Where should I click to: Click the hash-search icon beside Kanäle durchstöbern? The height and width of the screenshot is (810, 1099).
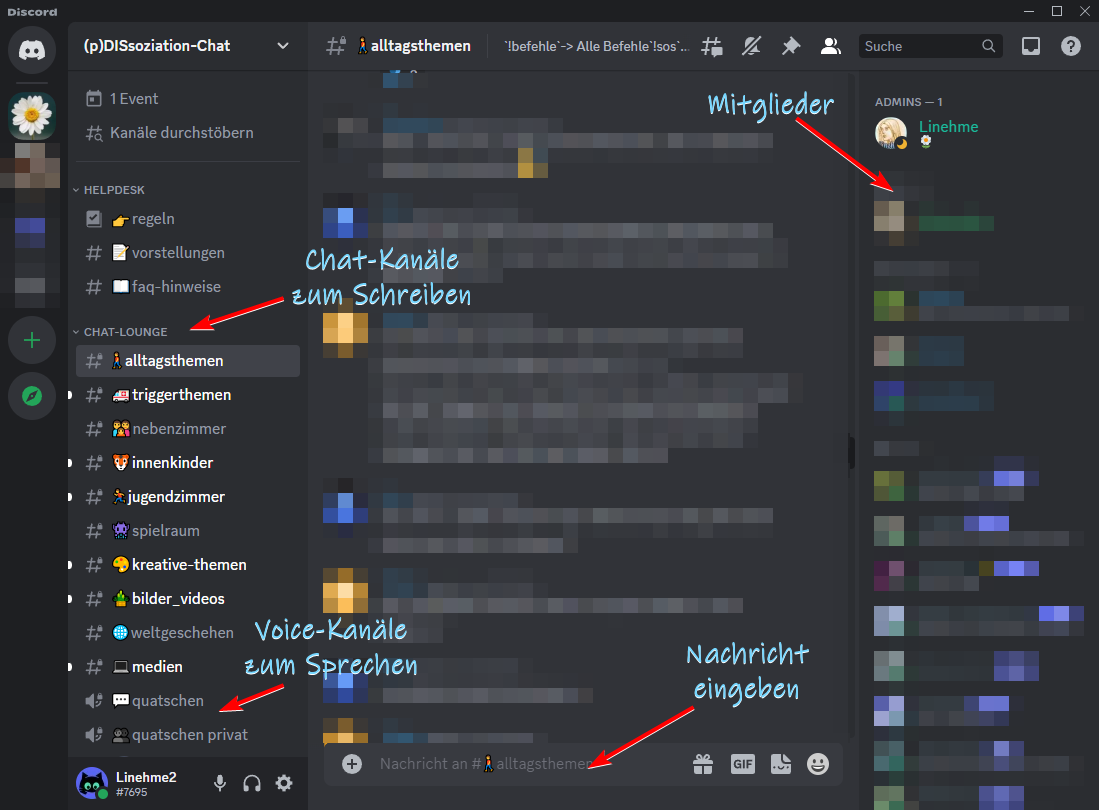[x=94, y=133]
